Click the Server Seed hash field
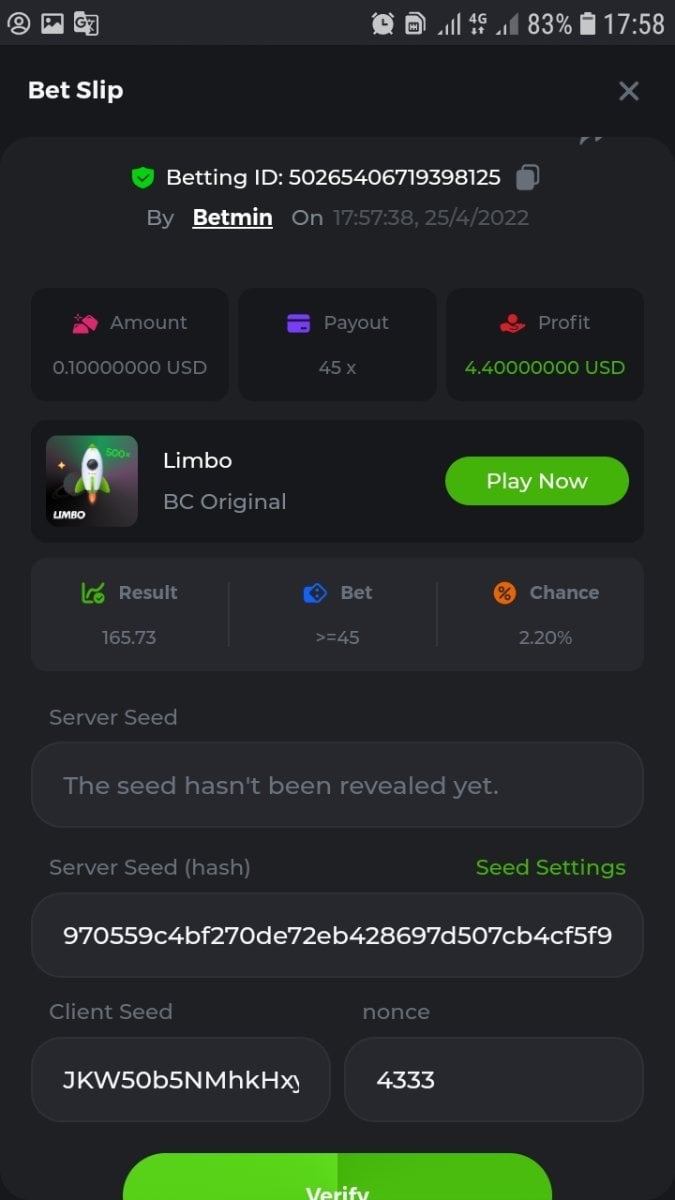 [337, 935]
